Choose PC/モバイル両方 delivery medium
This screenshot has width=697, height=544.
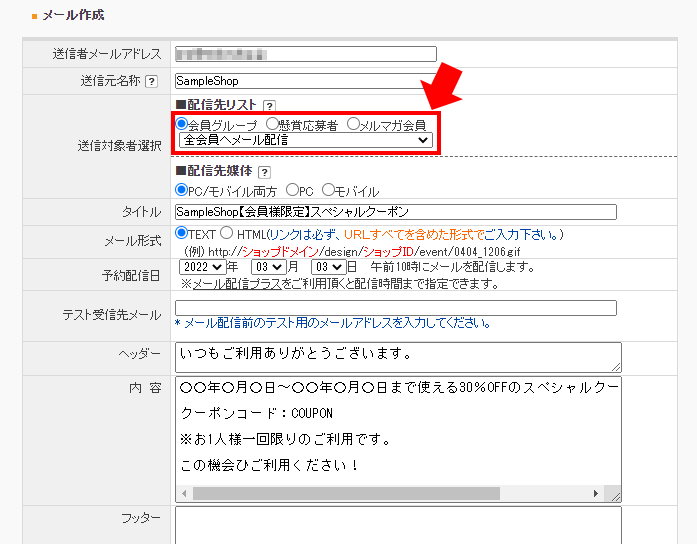point(181,190)
